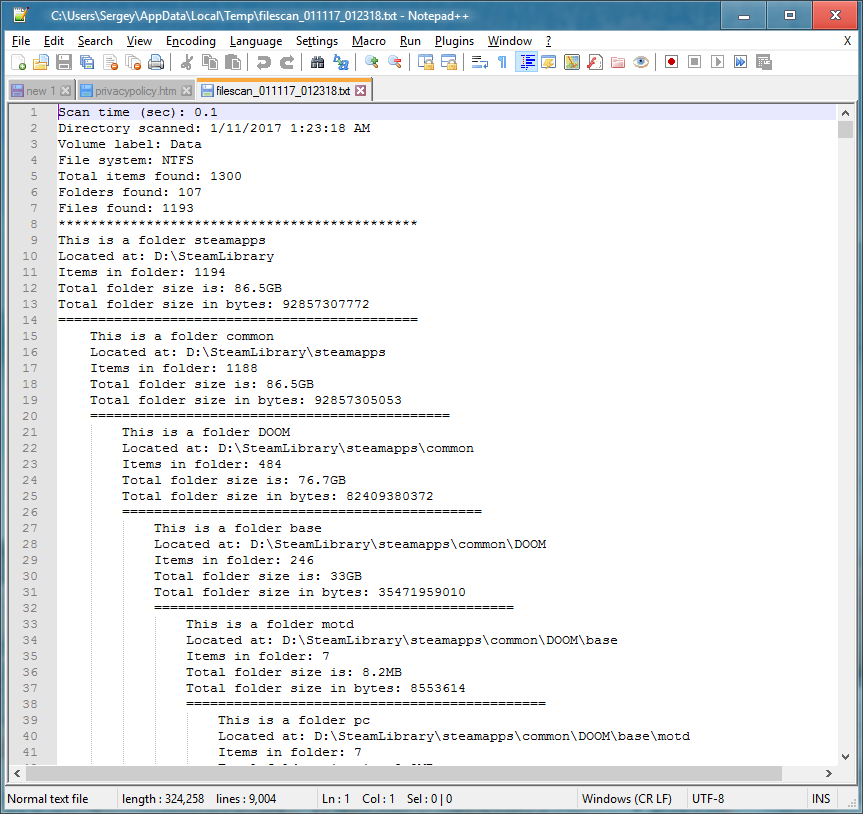Click Windows (CR LF) in the status bar
Screen dimensions: 863x814
[x=627, y=799]
